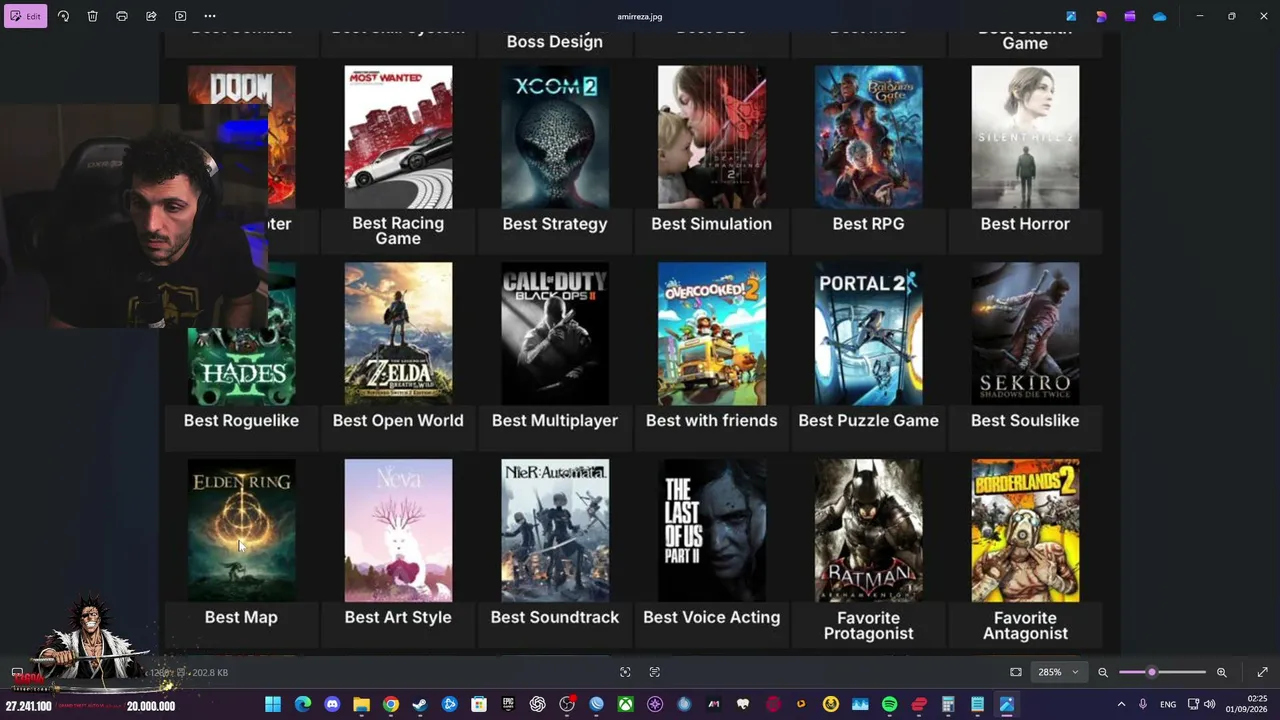Image resolution: width=1280 pixels, height=720 pixels.
Task: Open OneDrive via the blue cloud icon
Action: (x=1160, y=16)
